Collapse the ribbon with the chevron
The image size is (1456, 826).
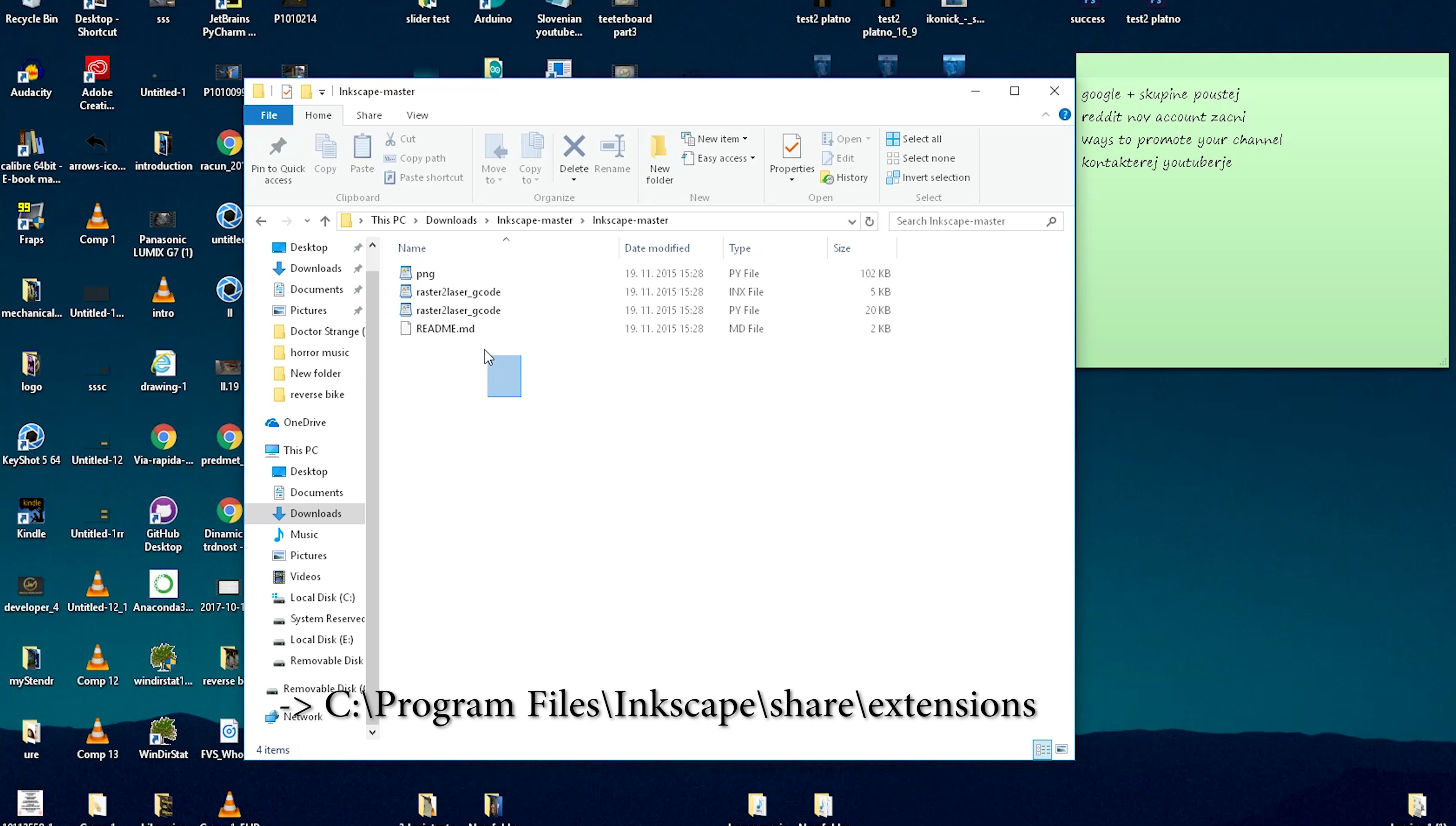point(1045,115)
